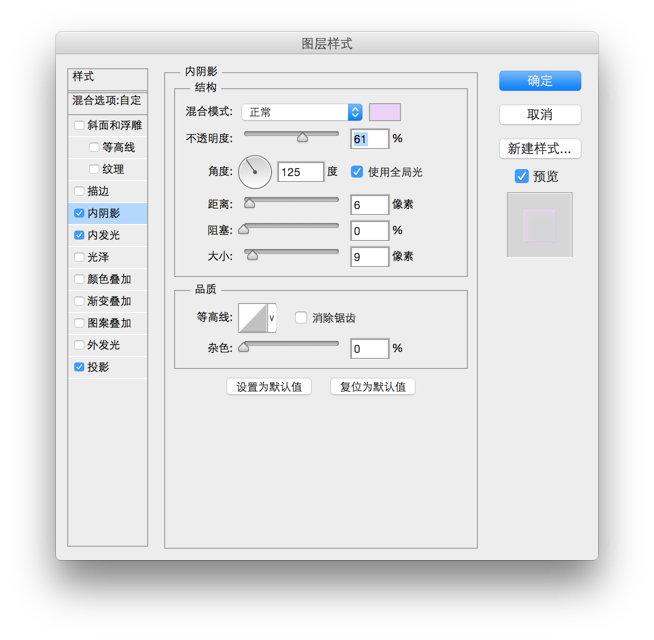Click the 距离 slider handle

pyautogui.click(x=249, y=203)
